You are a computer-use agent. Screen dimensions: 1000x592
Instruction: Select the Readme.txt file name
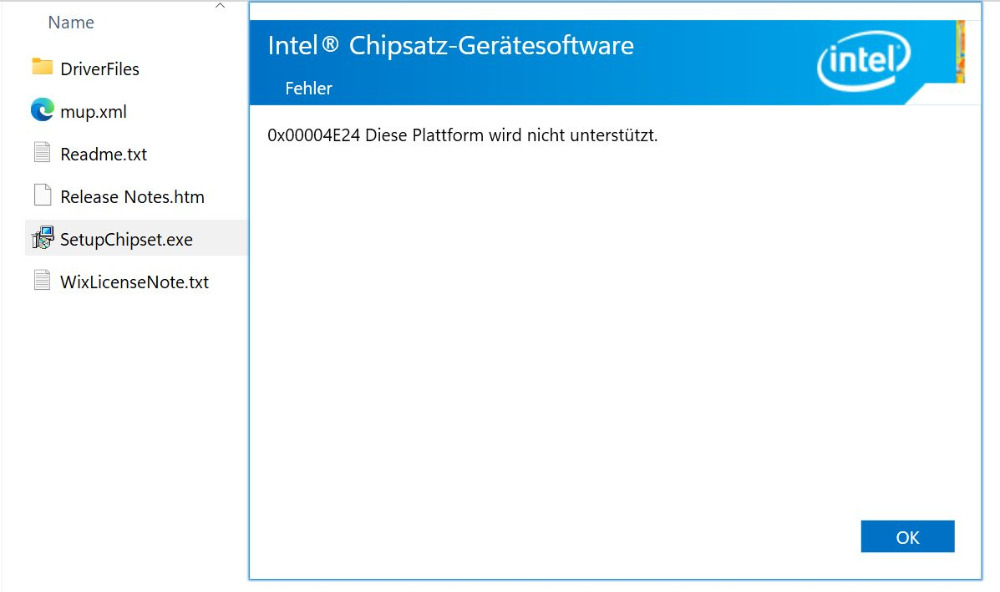(x=104, y=155)
